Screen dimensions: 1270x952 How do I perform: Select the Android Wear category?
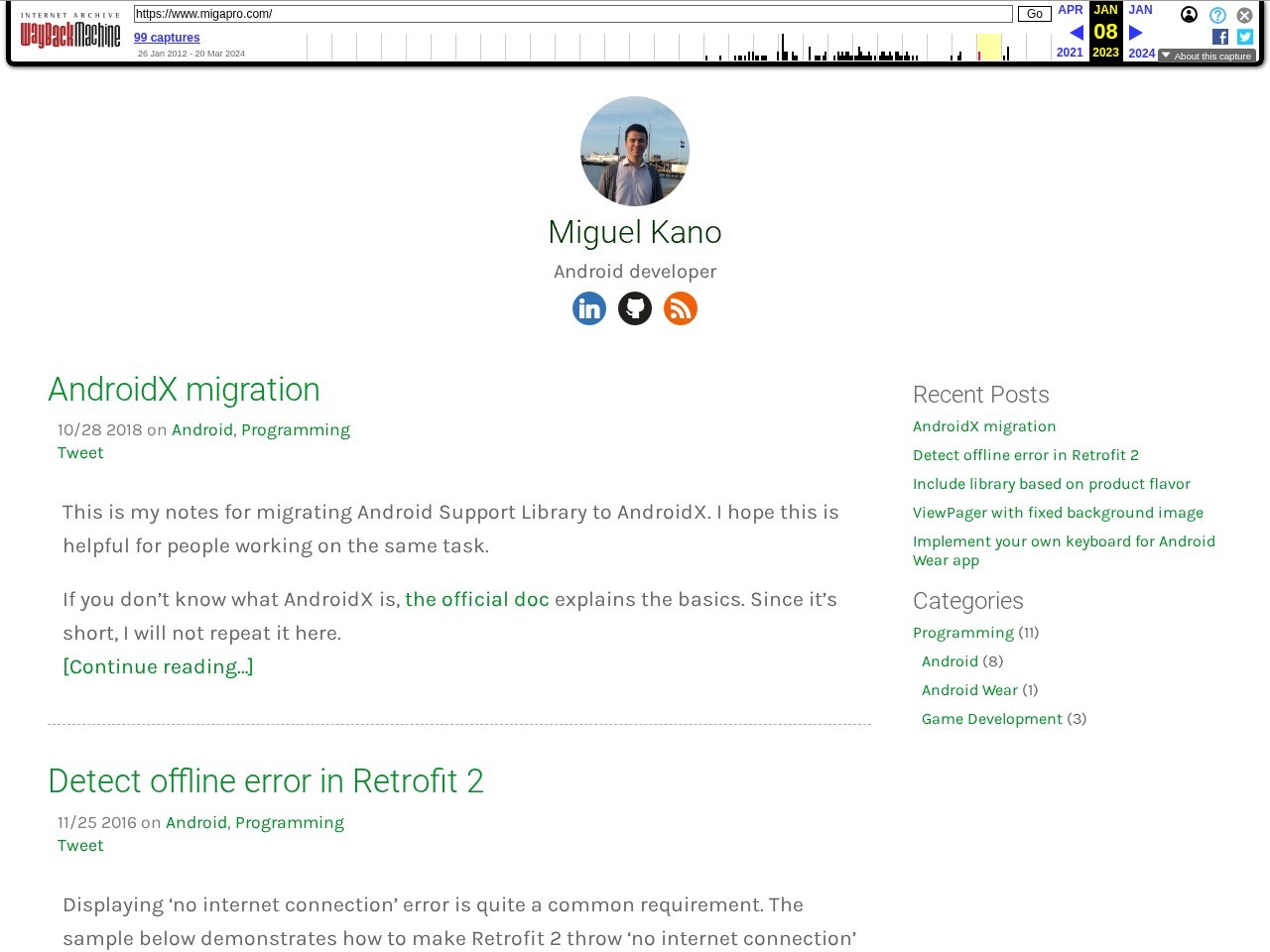pos(969,690)
